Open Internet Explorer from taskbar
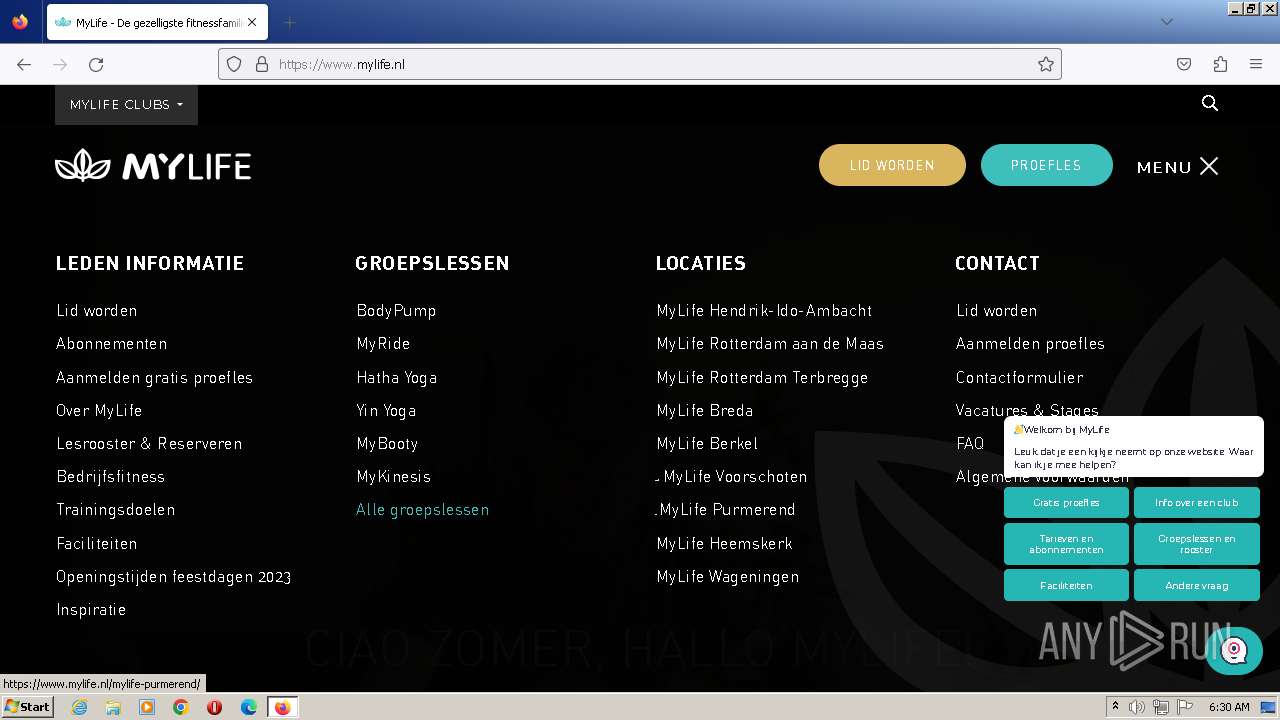 [79, 707]
